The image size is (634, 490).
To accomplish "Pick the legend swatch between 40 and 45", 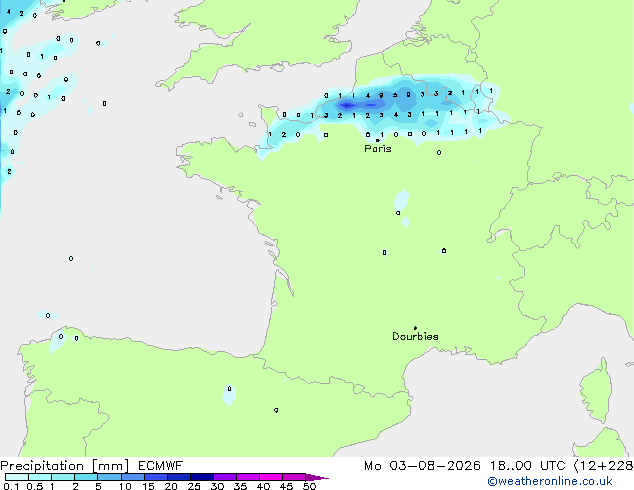I will pyautogui.click(x=271, y=477).
